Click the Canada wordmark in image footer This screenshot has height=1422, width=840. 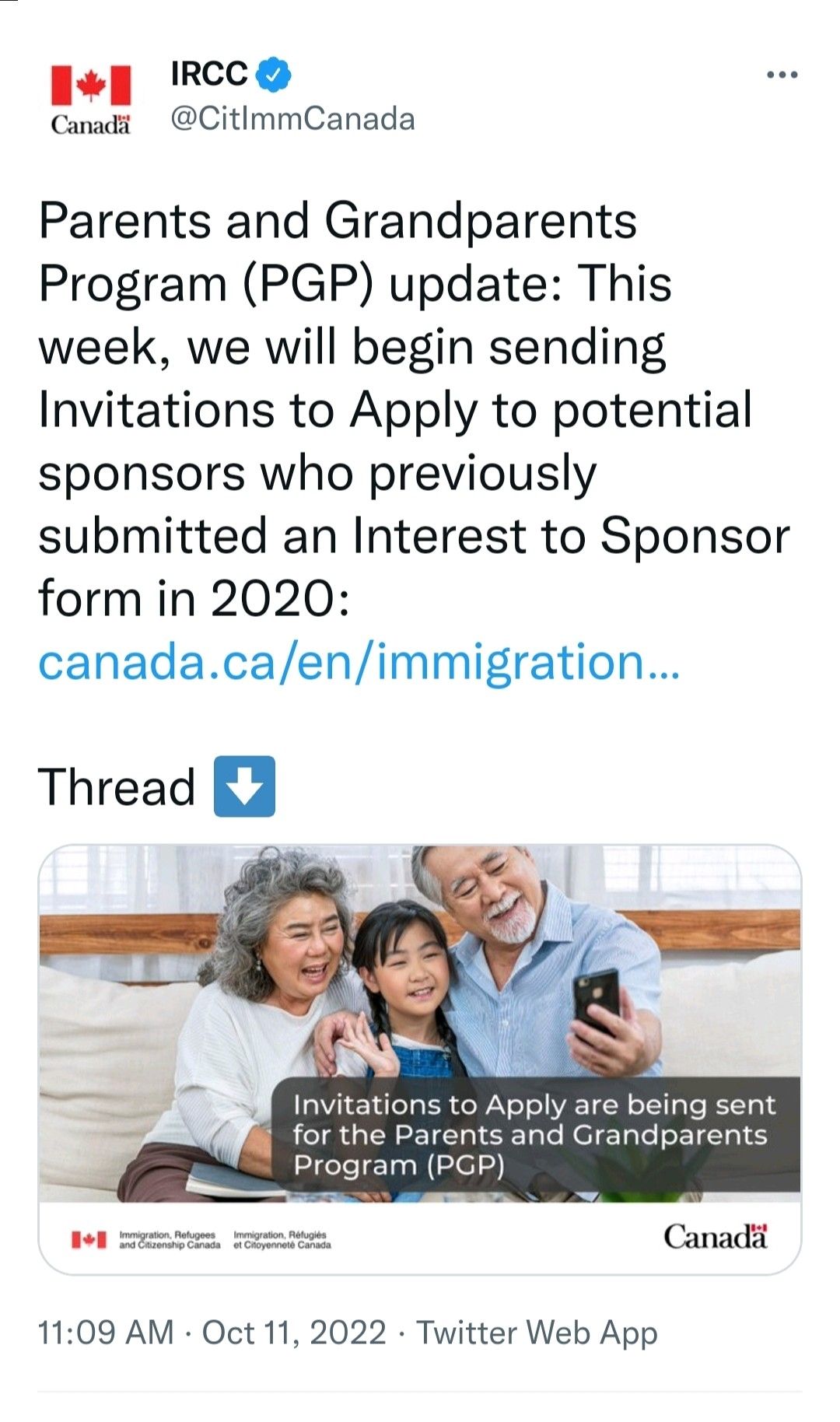coord(716,1236)
